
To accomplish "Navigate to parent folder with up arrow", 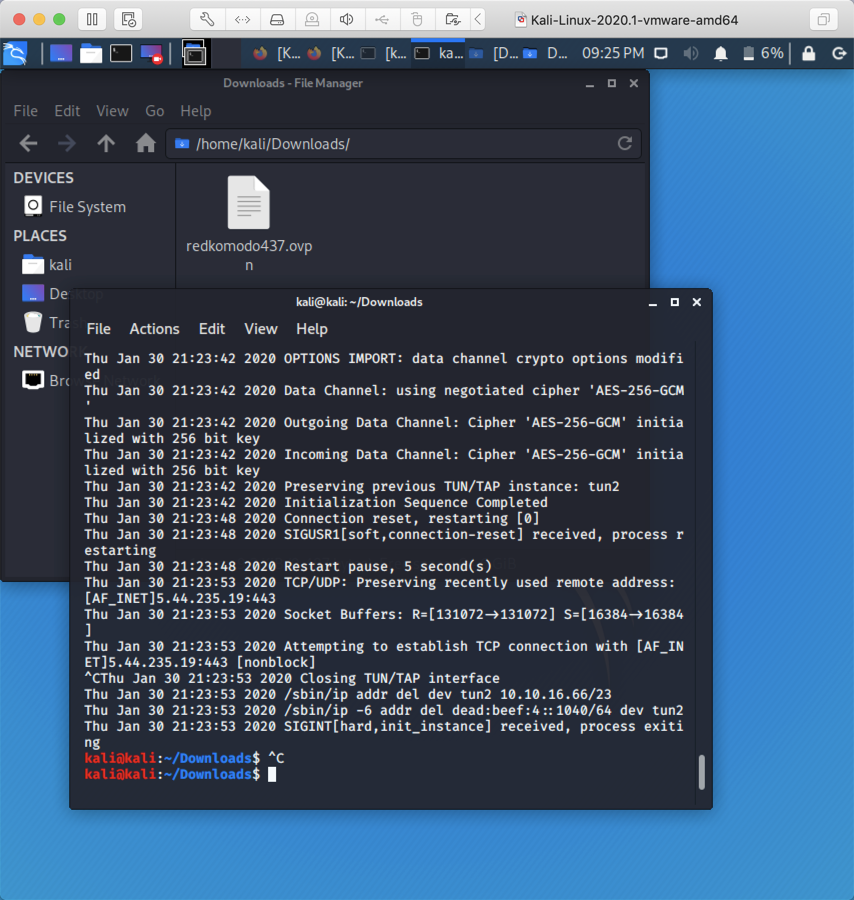I will point(106,144).
